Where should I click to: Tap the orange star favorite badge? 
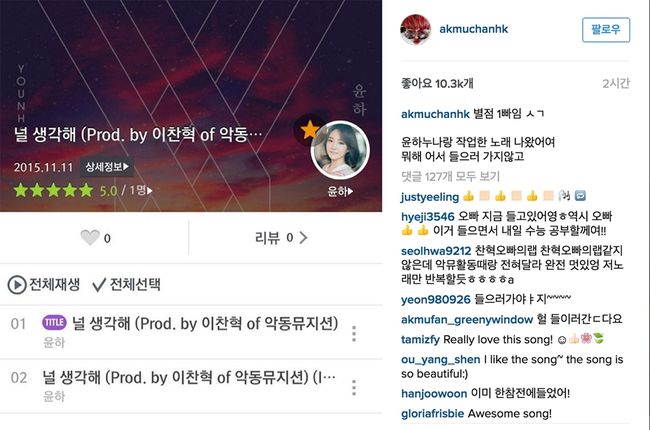coord(309,130)
